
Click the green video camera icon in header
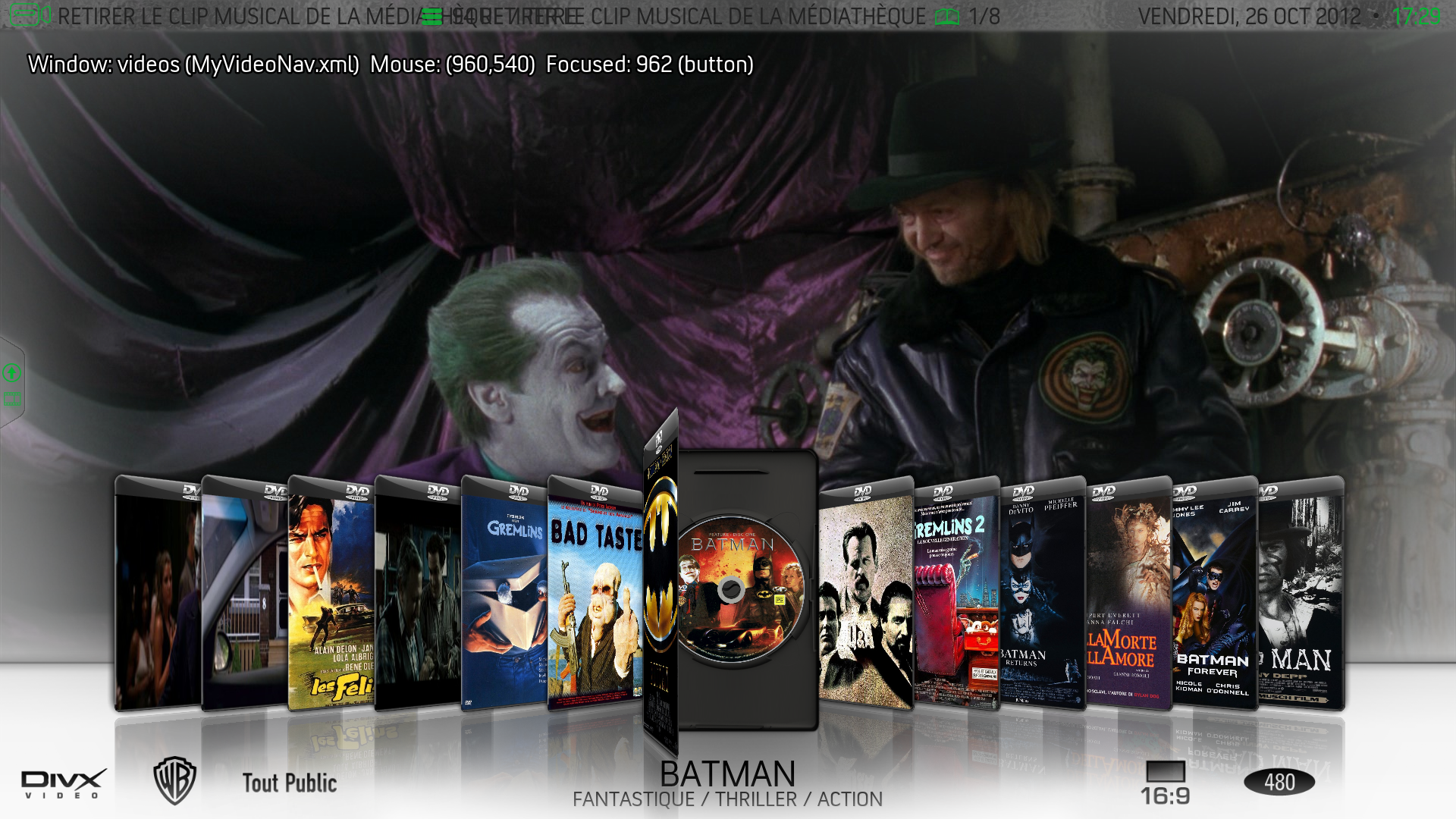[x=30, y=14]
